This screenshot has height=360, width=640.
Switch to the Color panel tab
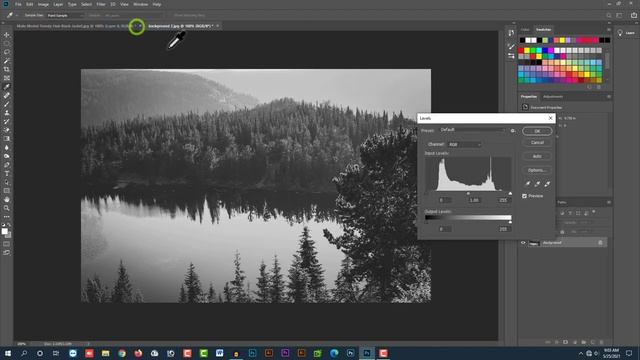pos(525,29)
